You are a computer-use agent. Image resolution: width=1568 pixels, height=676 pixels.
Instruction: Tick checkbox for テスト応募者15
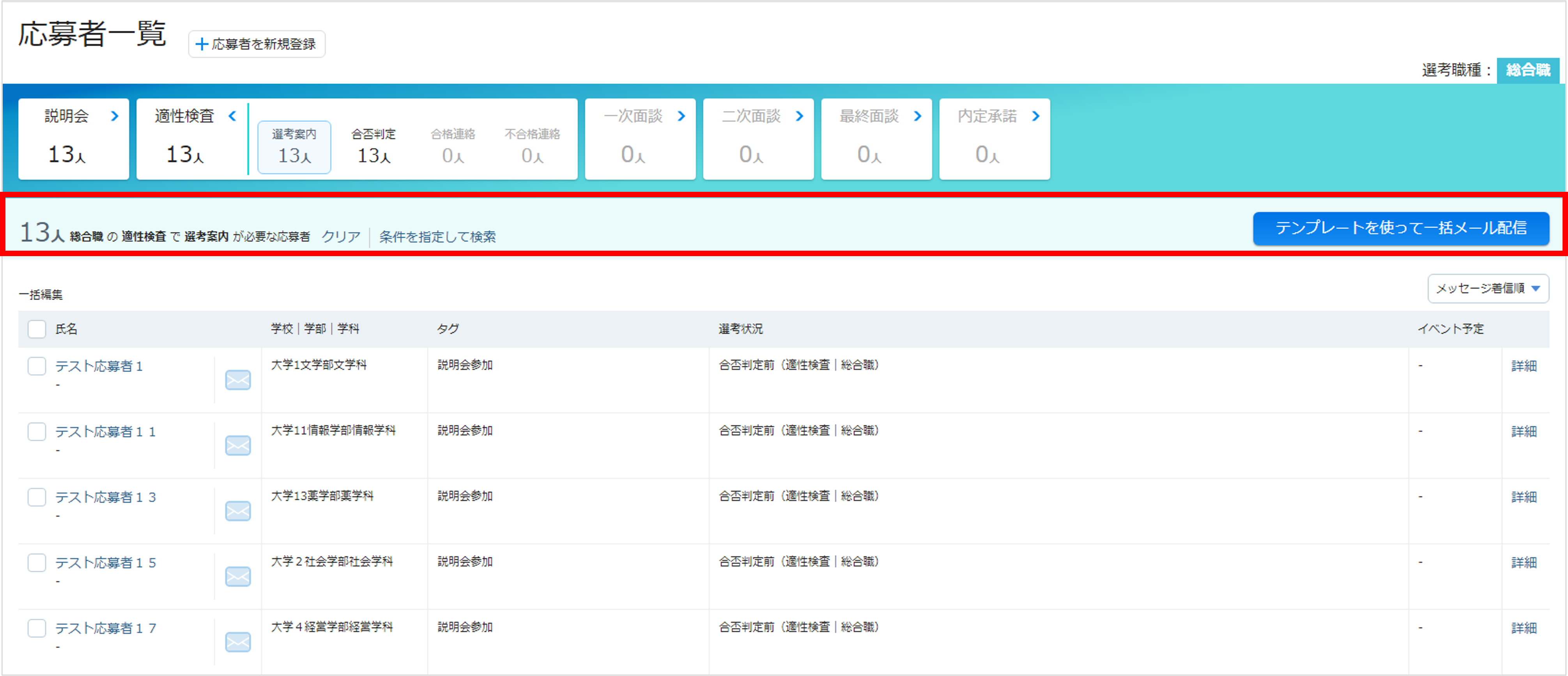pyautogui.click(x=37, y=563)
